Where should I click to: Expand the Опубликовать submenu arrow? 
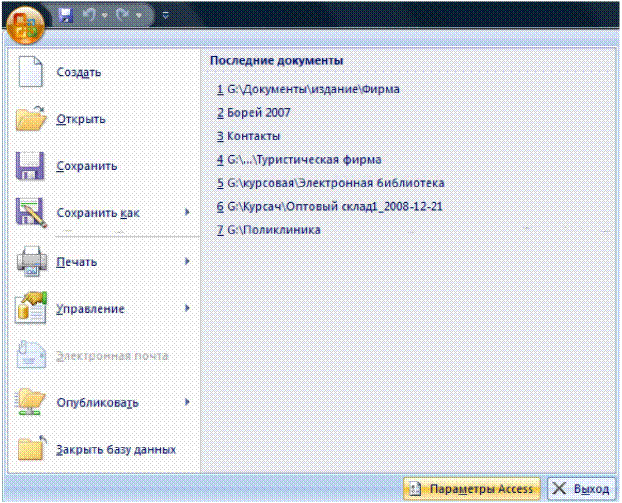click(x=187, y=402)
